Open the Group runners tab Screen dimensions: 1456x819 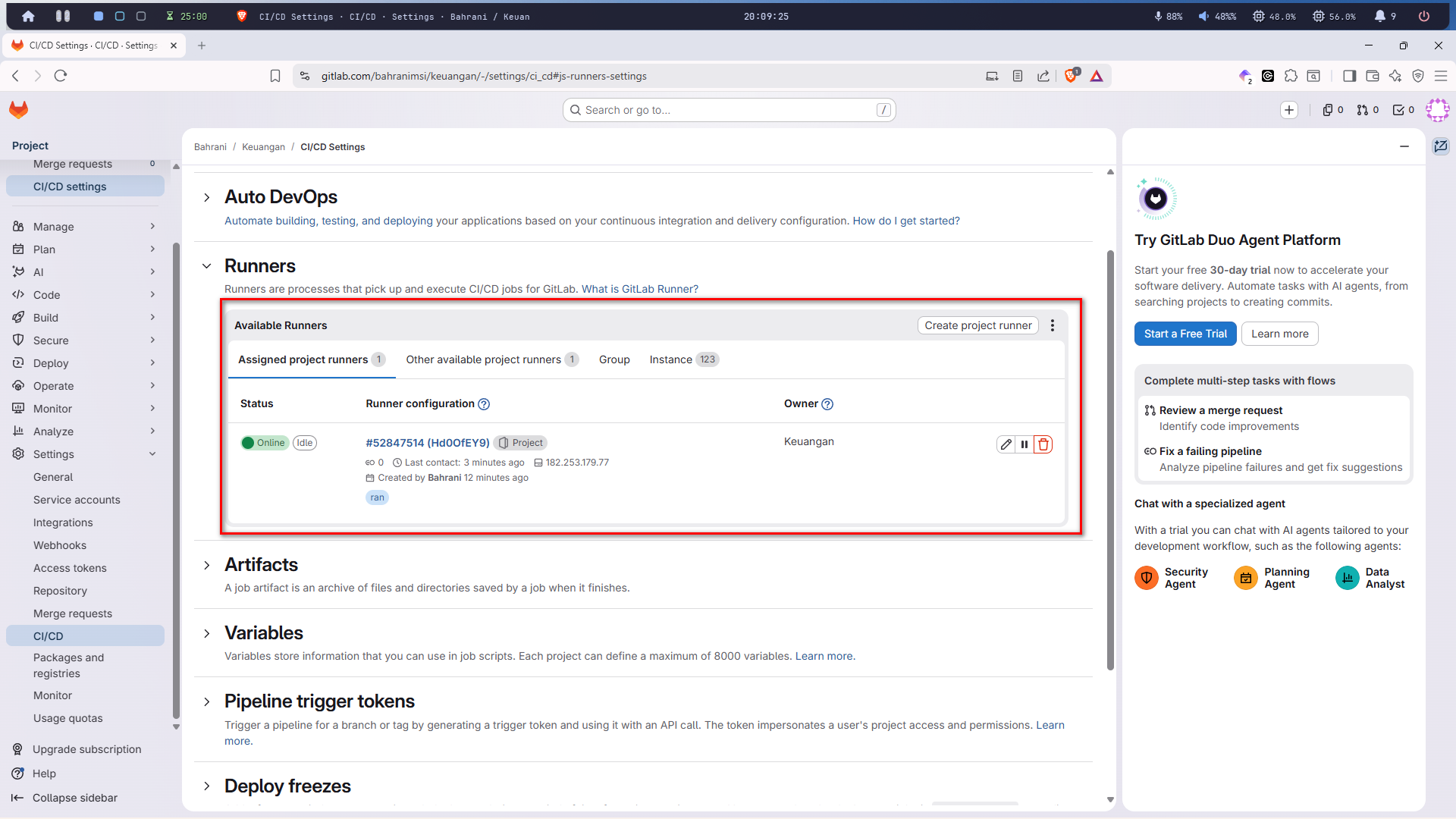click(x=614, y=359)
